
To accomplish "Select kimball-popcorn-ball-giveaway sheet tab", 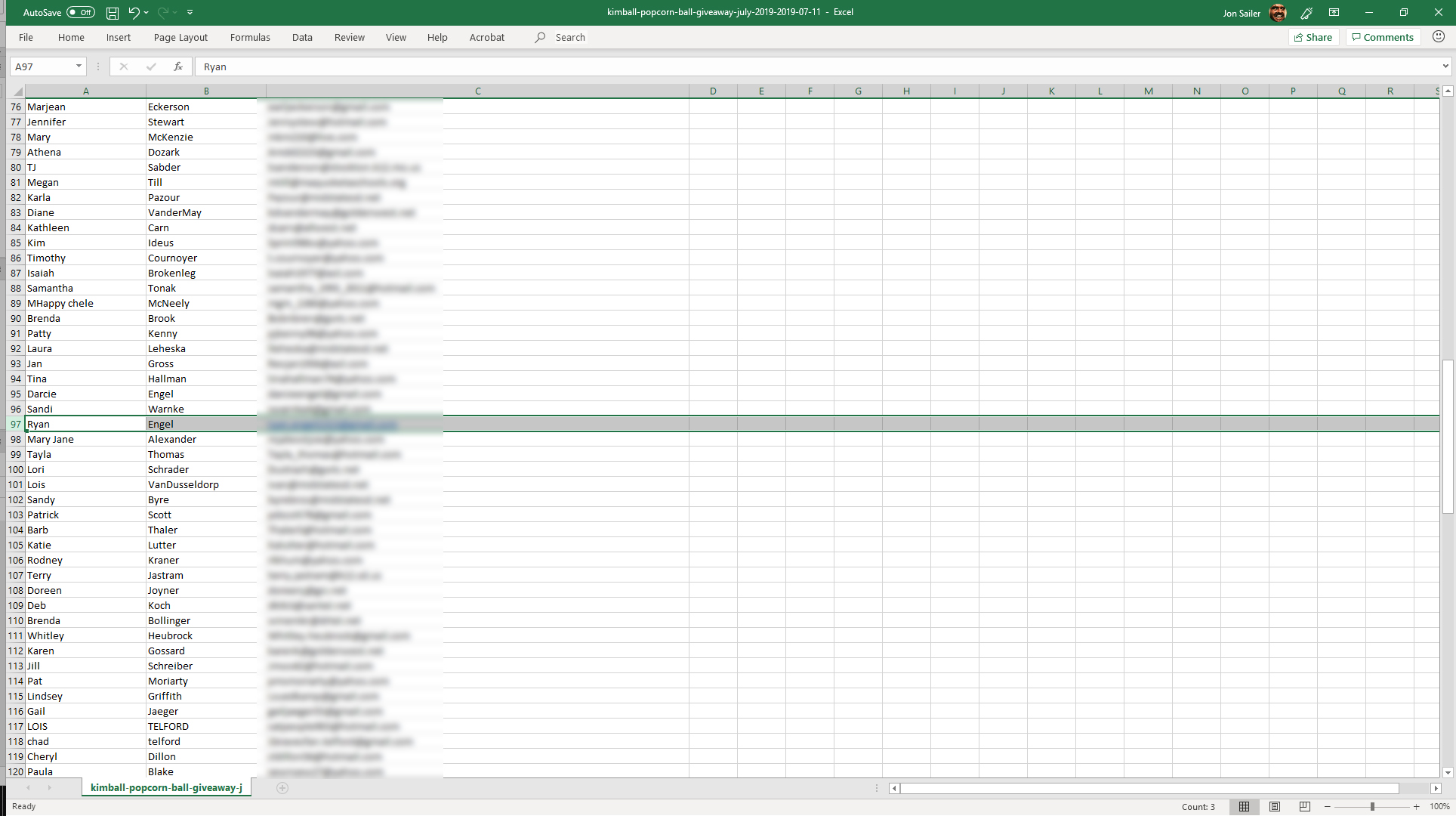I will coord(166,787).
